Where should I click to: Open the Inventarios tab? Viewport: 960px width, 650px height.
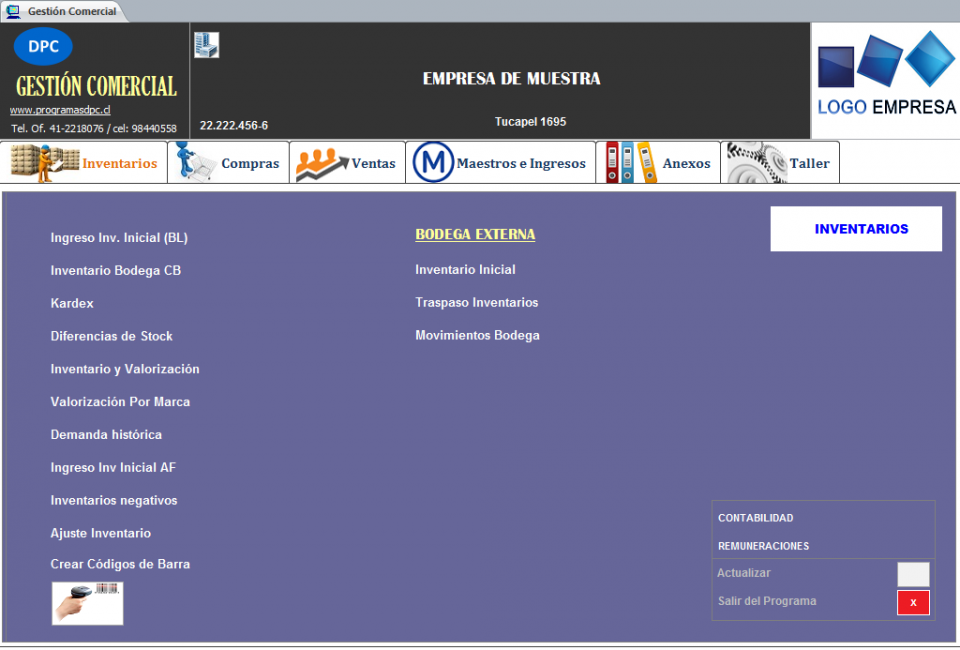tap(84, 163)
